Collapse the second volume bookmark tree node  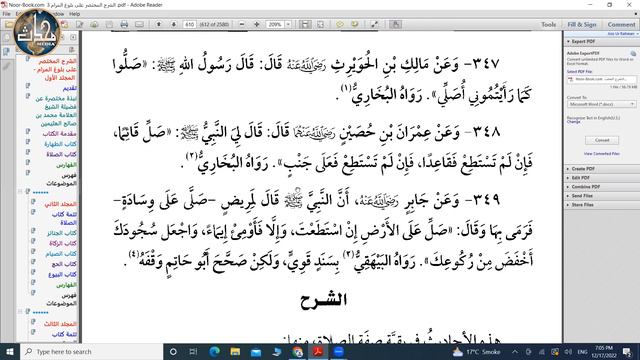pos(20,191)
